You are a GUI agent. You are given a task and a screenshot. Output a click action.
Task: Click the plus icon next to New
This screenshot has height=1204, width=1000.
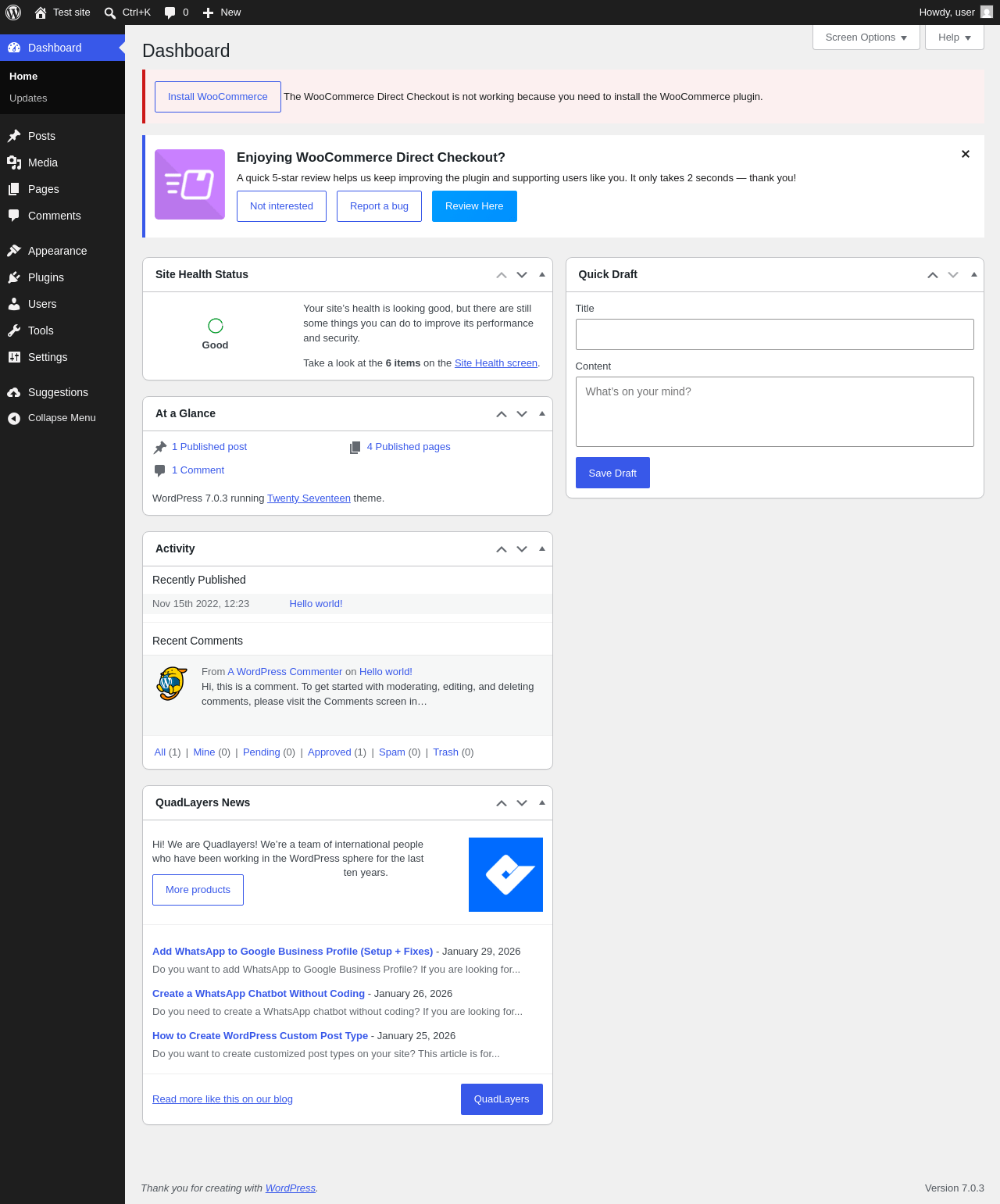[x=208, y=13]
